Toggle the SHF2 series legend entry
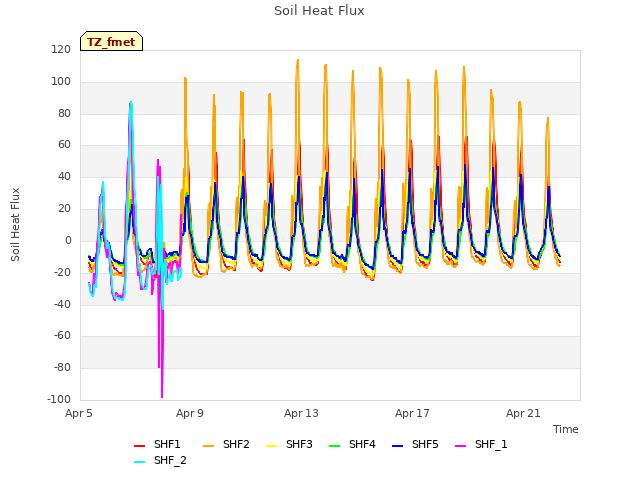Image resolution: width=640 pixels, height=480 pixels. click(226, 444)
